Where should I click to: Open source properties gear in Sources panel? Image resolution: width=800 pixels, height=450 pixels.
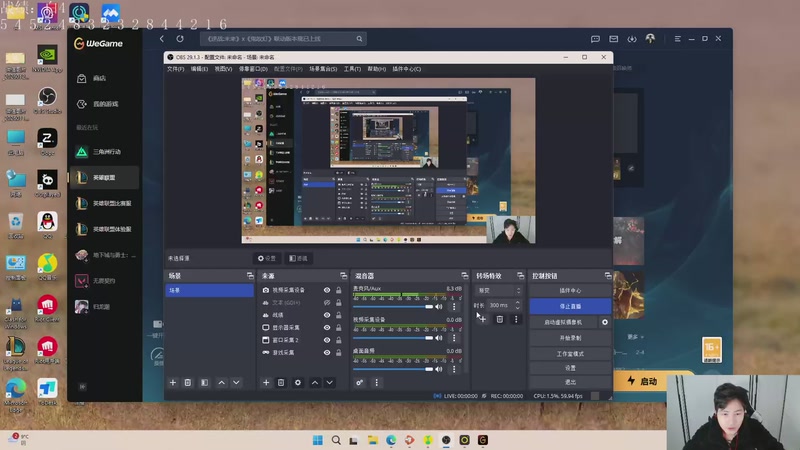tap(297, 382)
